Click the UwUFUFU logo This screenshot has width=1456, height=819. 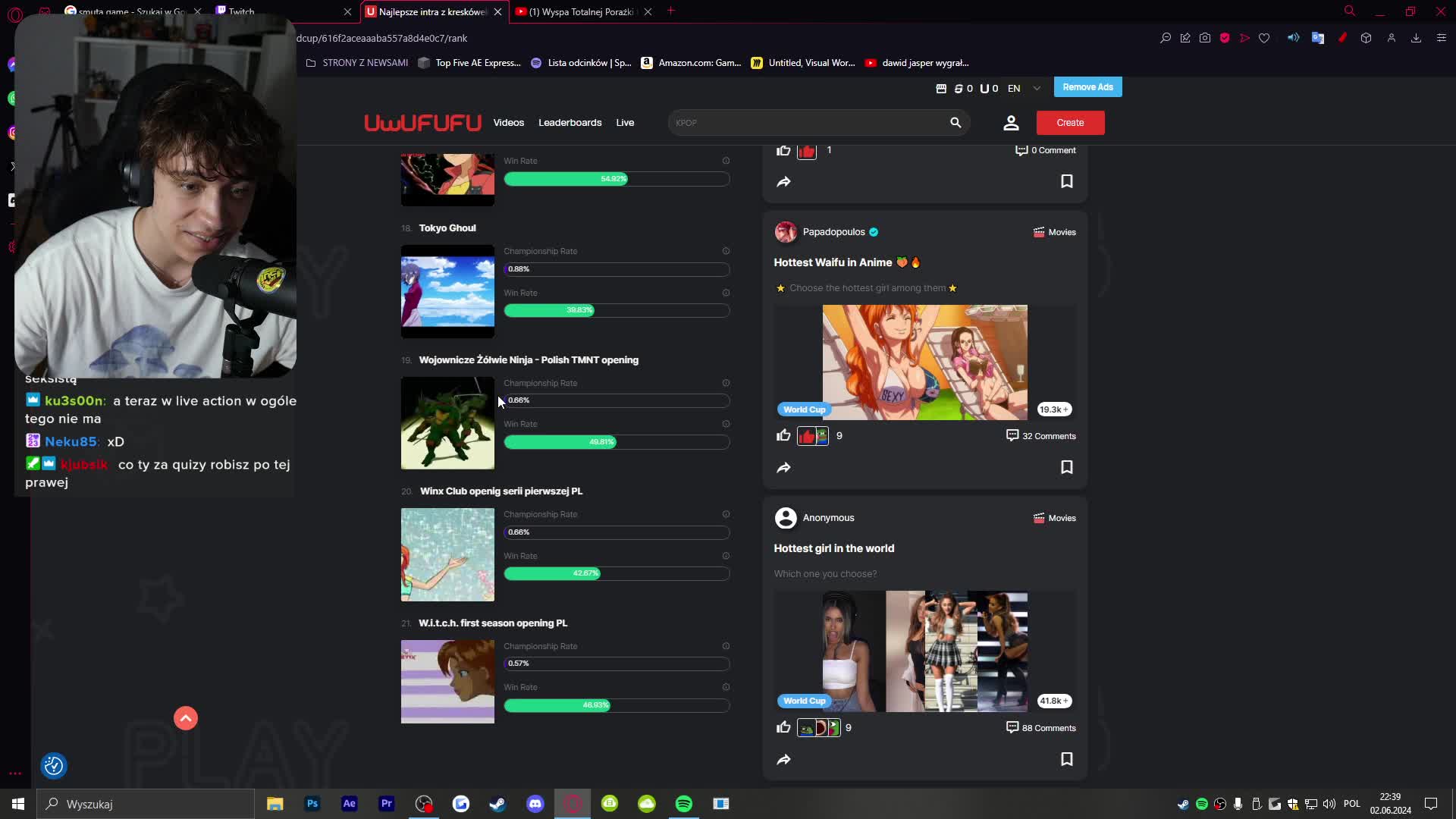pyautogui.click(x=423, y=123)
